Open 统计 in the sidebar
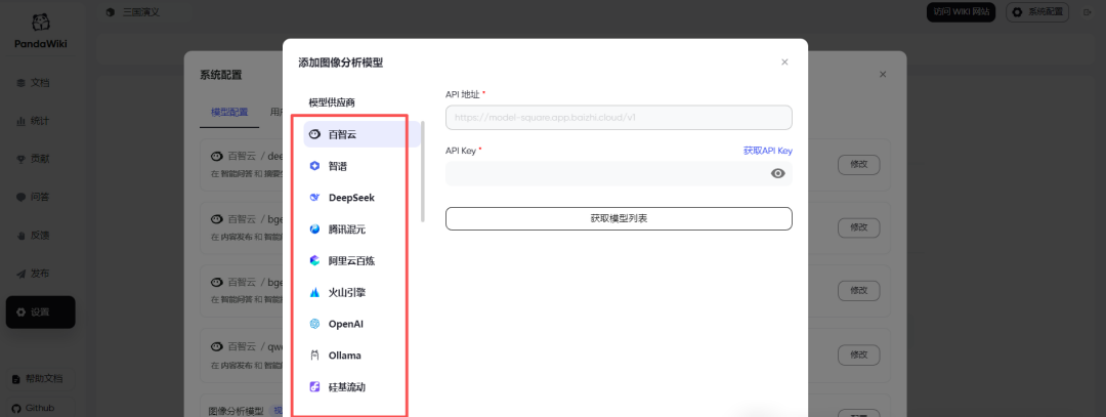The image size is (1106, 417). (x=40, y=121)
